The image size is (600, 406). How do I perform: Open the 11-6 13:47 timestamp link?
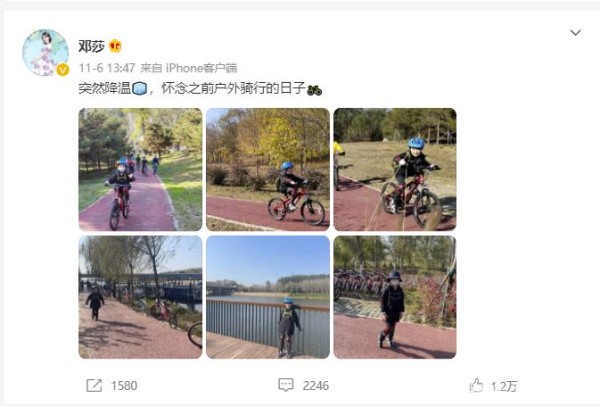(107, 68)
